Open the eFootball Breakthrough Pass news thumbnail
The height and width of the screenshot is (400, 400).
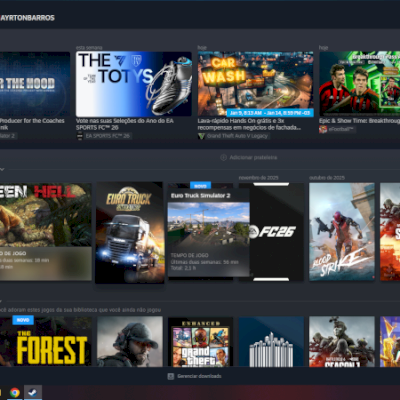[360, 84]
